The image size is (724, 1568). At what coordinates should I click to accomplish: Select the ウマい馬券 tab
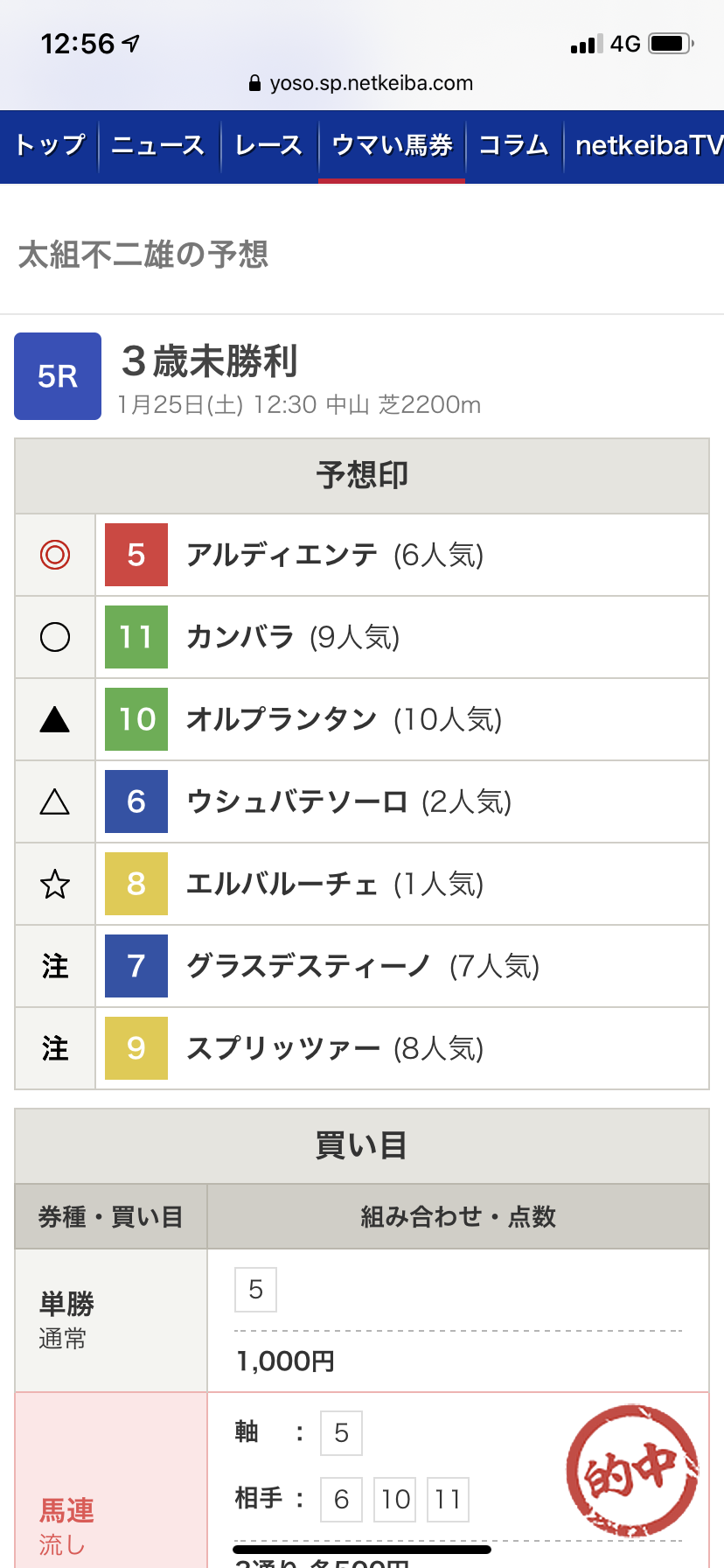click(392, 145)
